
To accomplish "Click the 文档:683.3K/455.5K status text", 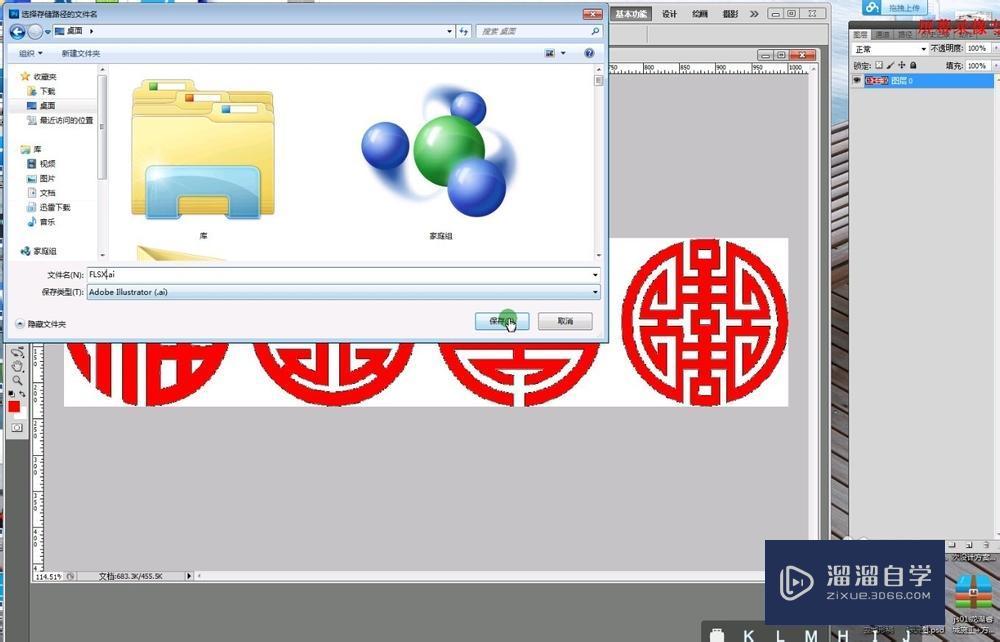I will [x=131, y=576].
